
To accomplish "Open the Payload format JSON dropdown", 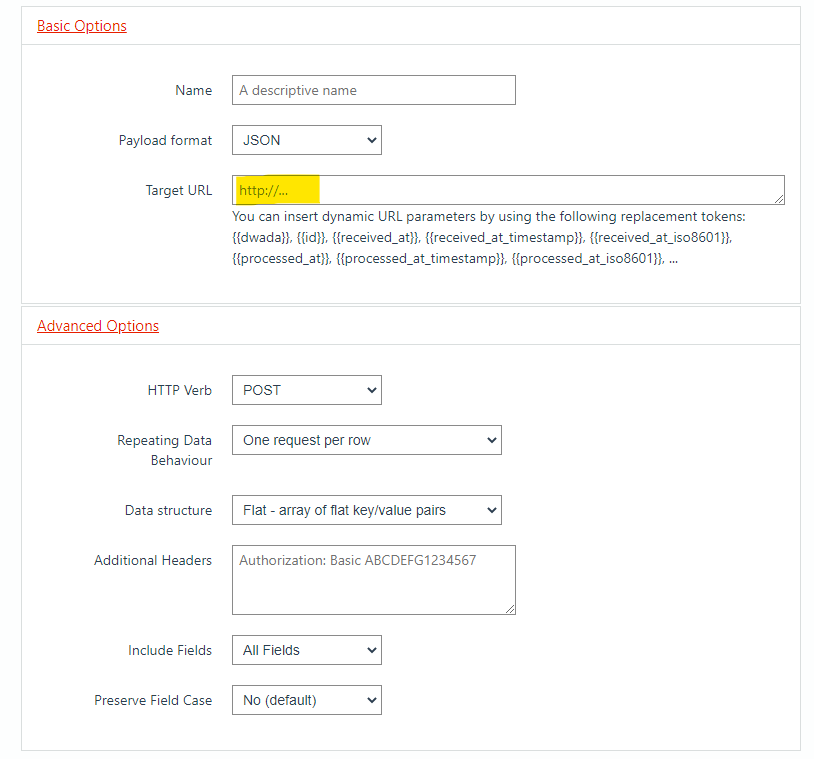I will pos(307,140).
